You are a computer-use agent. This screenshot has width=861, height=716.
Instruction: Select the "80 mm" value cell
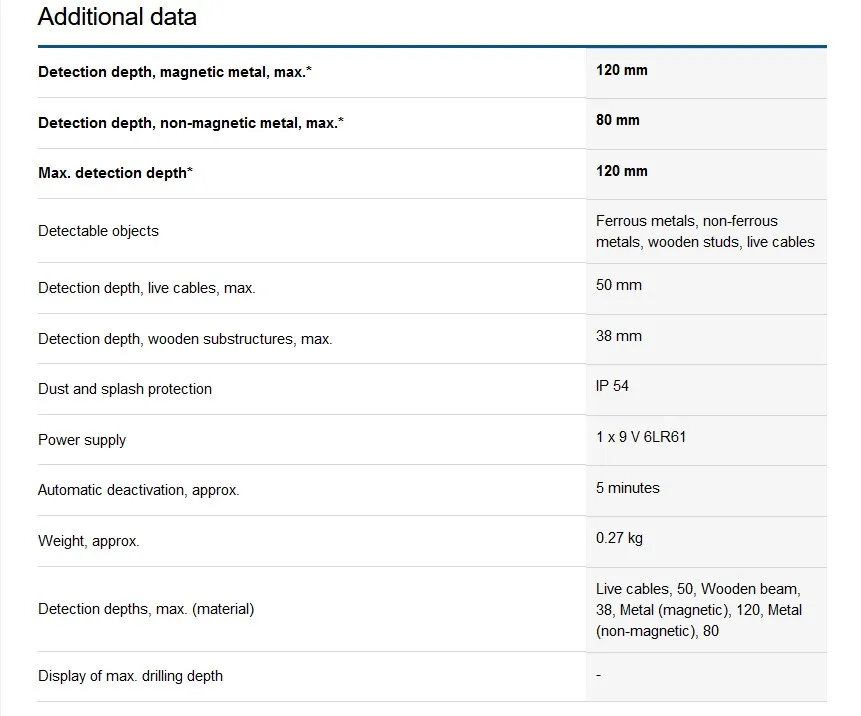point(617,120)
